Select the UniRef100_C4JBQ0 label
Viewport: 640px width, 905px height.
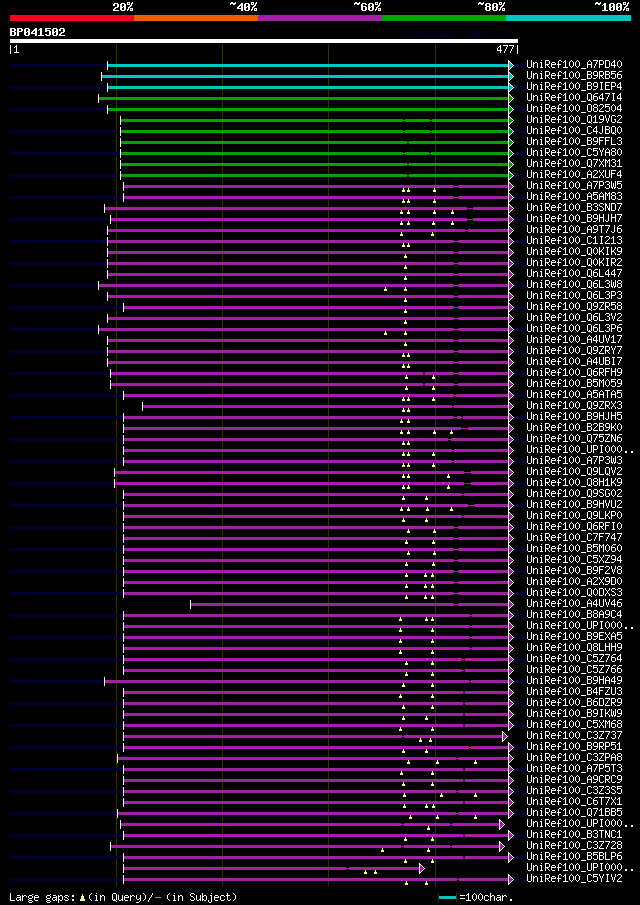click(574, 130)
